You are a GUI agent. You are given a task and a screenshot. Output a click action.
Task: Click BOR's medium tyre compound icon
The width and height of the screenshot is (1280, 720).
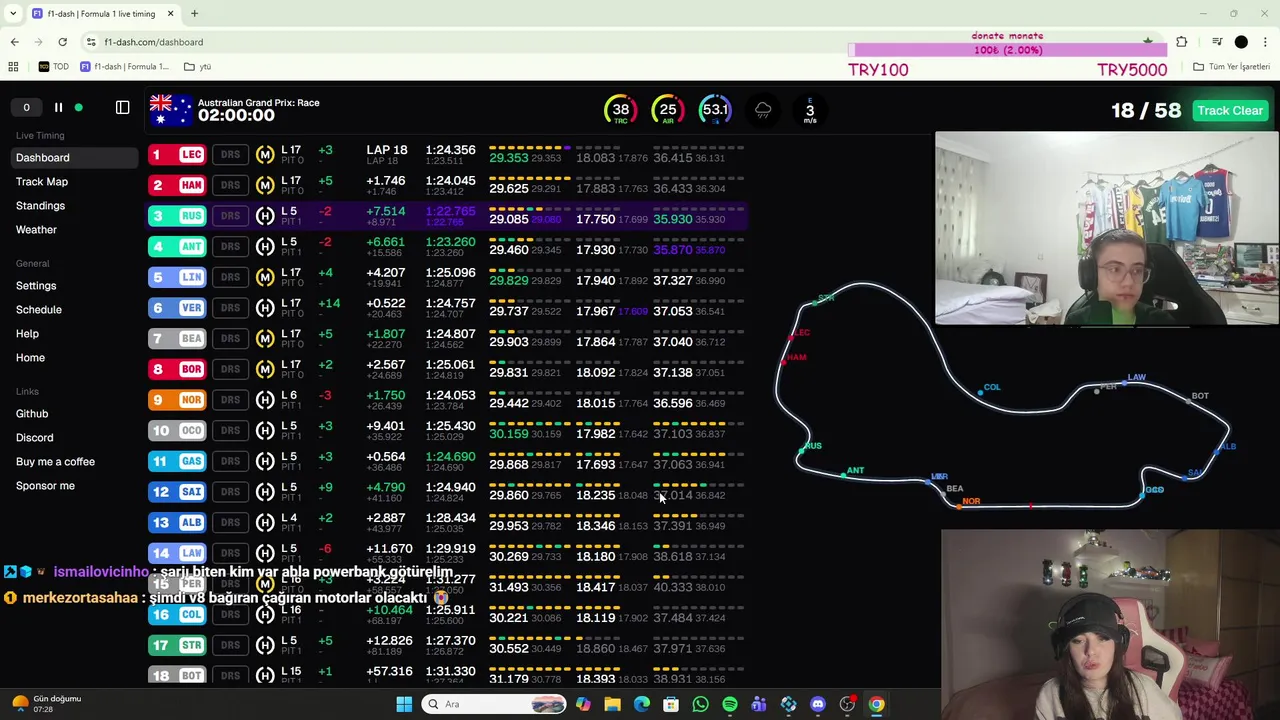click(265, 369)
